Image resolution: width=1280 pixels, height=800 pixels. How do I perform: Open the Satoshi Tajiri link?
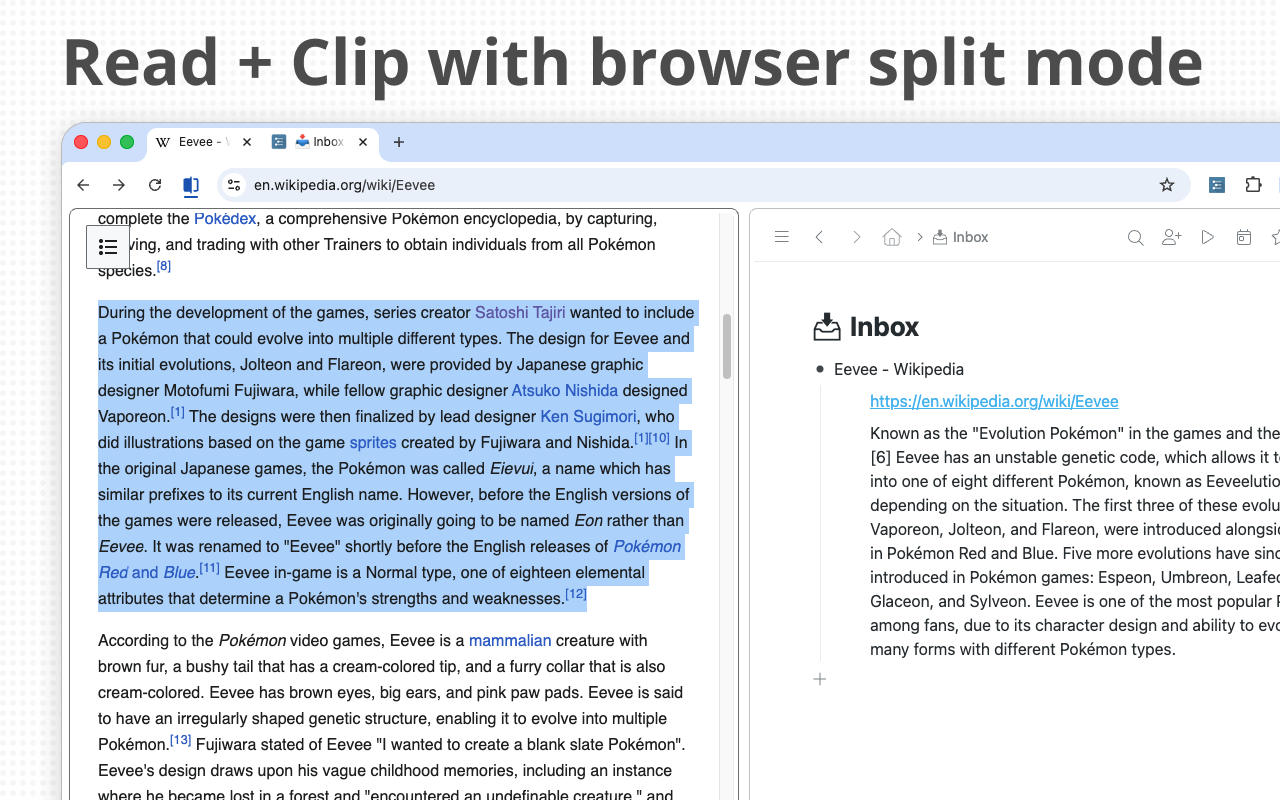(520, 312)
